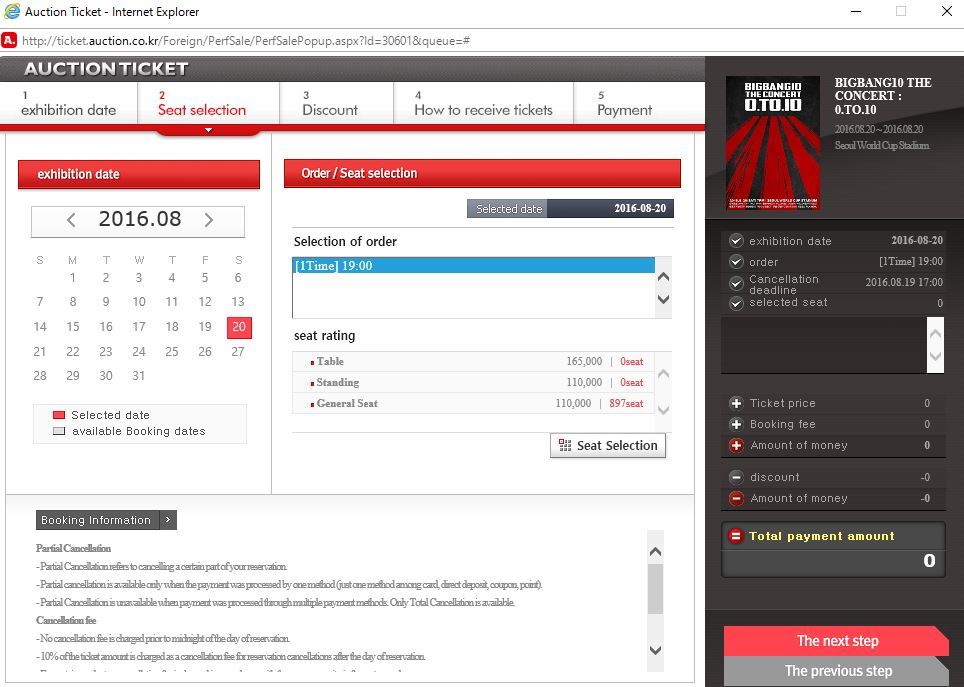Click red minus icon beside Amount of money
This screenshot has height=687, width=964.
point(736,498)
